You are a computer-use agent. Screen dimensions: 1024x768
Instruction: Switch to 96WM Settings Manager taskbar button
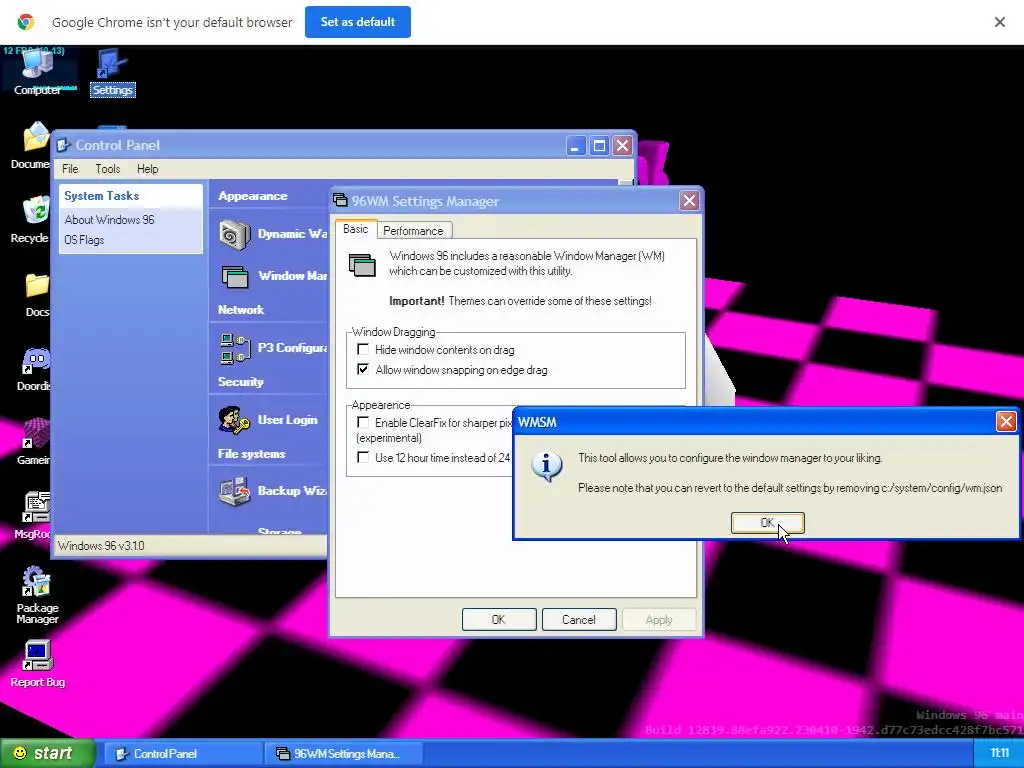344,754
